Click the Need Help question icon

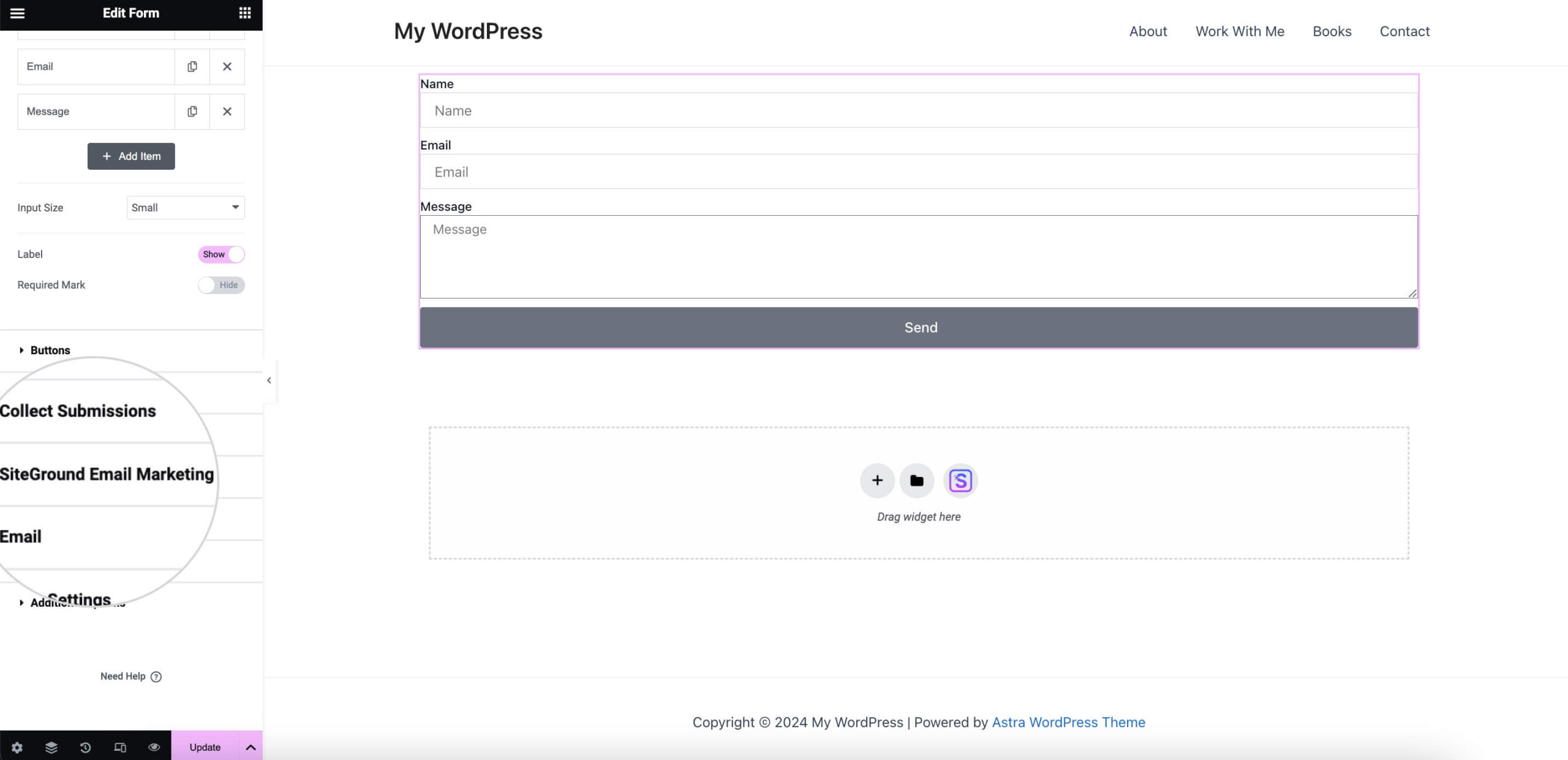click(156, 677)
